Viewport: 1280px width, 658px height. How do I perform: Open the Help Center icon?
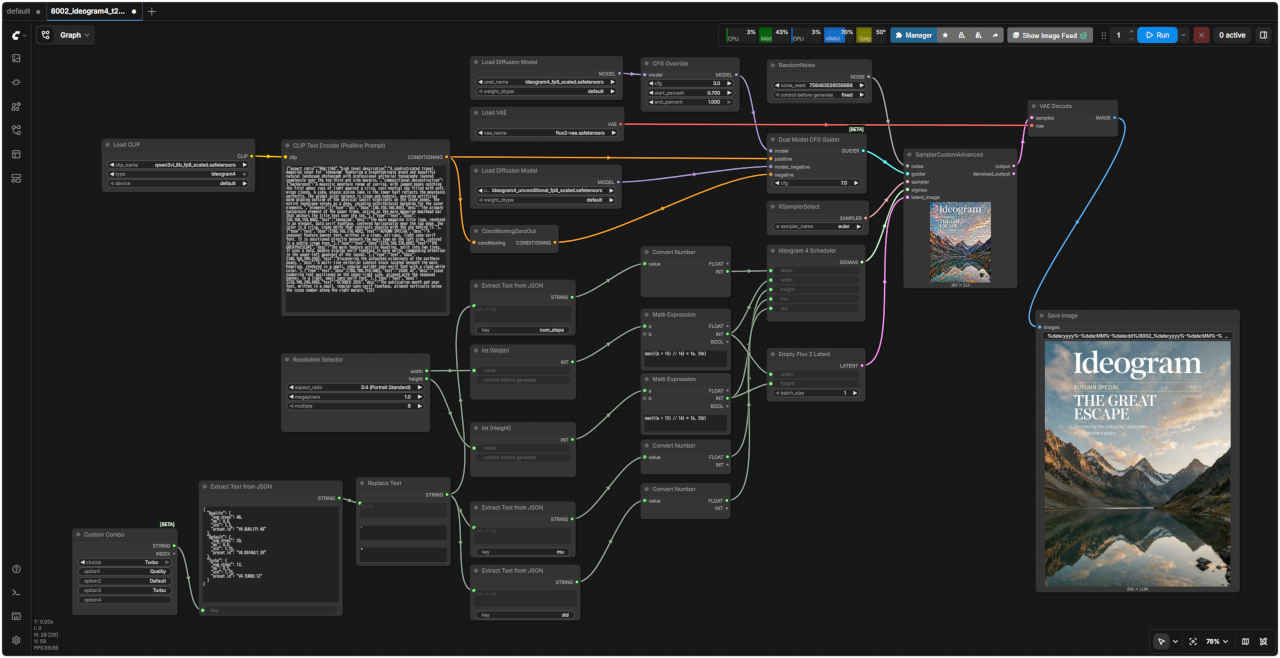point(16,569)
